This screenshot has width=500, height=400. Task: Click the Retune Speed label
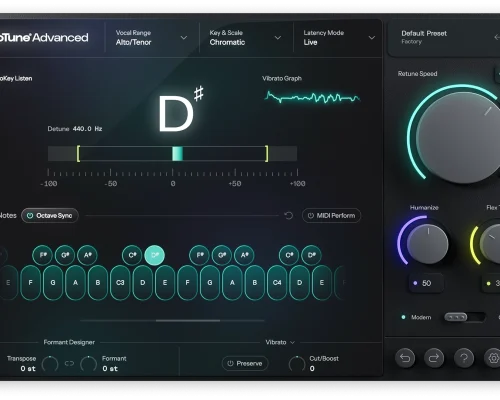point(417,74)
